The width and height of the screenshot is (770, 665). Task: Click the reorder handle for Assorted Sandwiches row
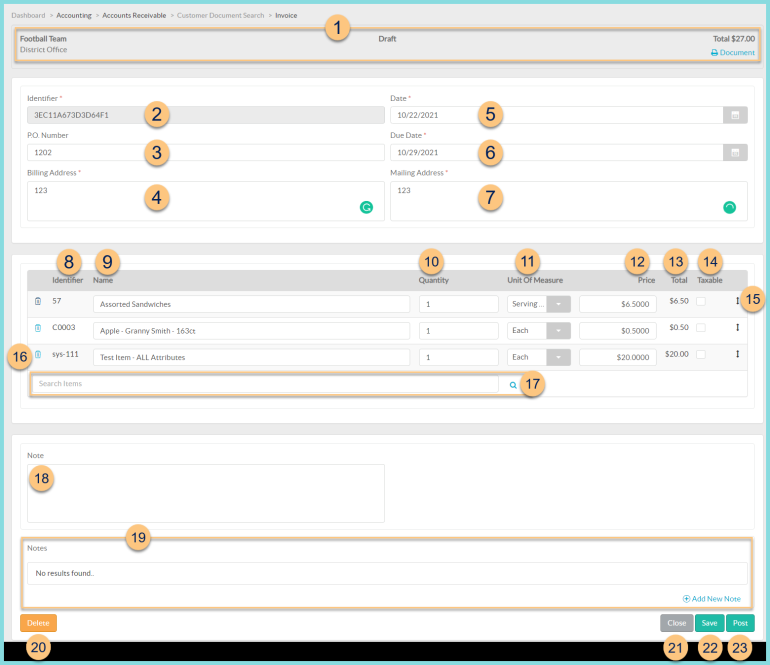pos(737,301)
